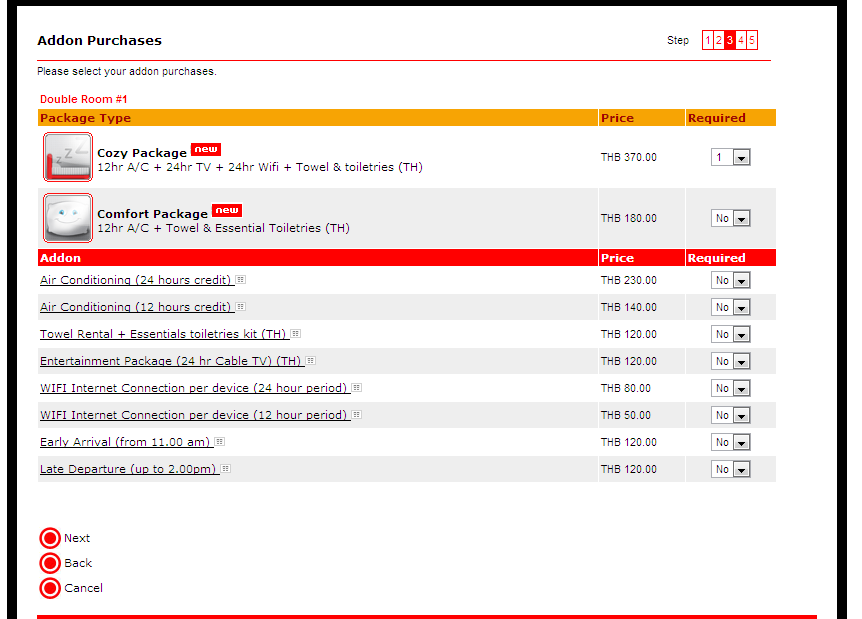Click the THB 370.00 price
Image resolution: width=862 pixels, height=619 pixels.
628,157
